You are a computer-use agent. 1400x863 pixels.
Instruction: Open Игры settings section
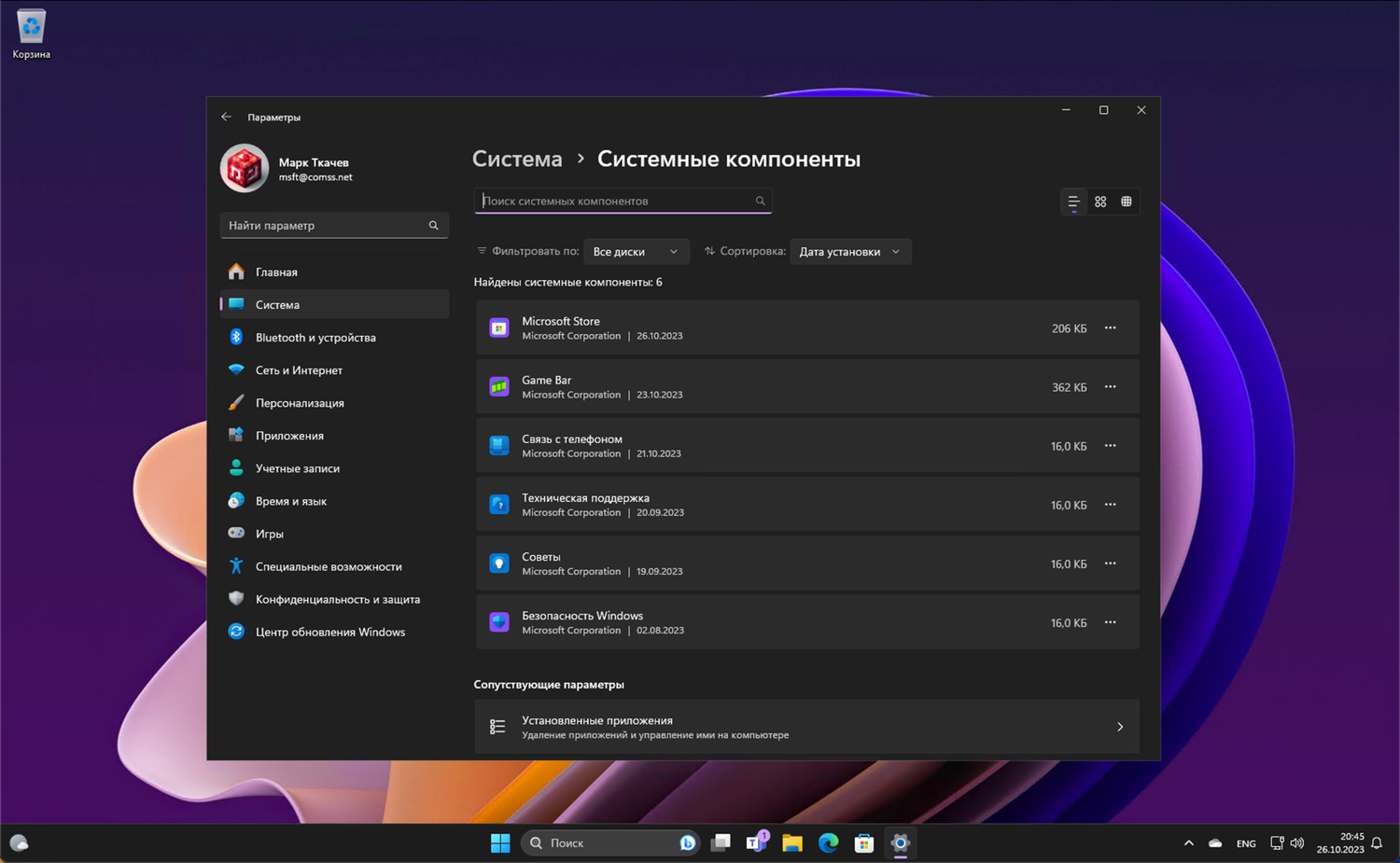(x=334, y=533)
